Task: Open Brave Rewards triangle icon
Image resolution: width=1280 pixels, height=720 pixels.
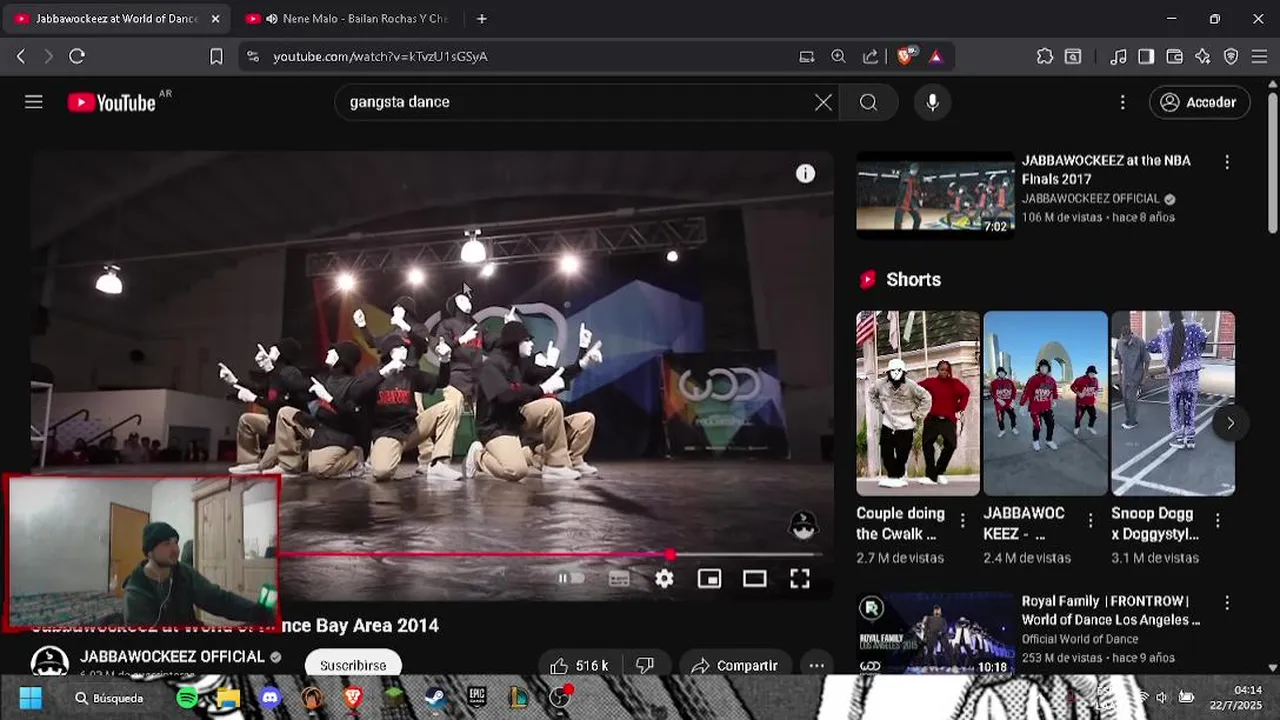Action: point(936,57)
